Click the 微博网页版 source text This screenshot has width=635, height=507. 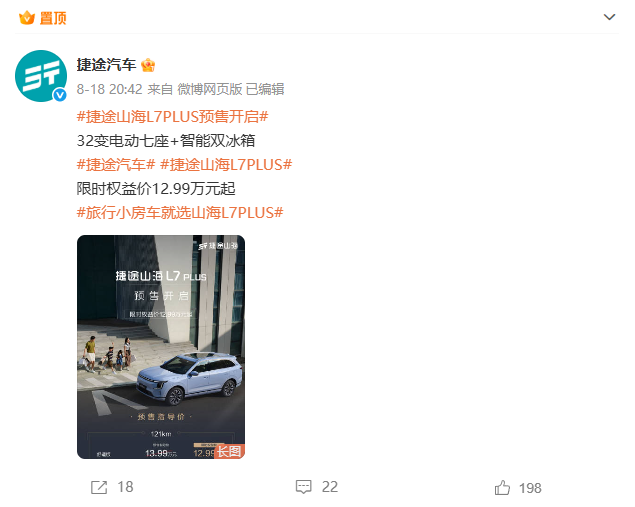tap(210, 89)
